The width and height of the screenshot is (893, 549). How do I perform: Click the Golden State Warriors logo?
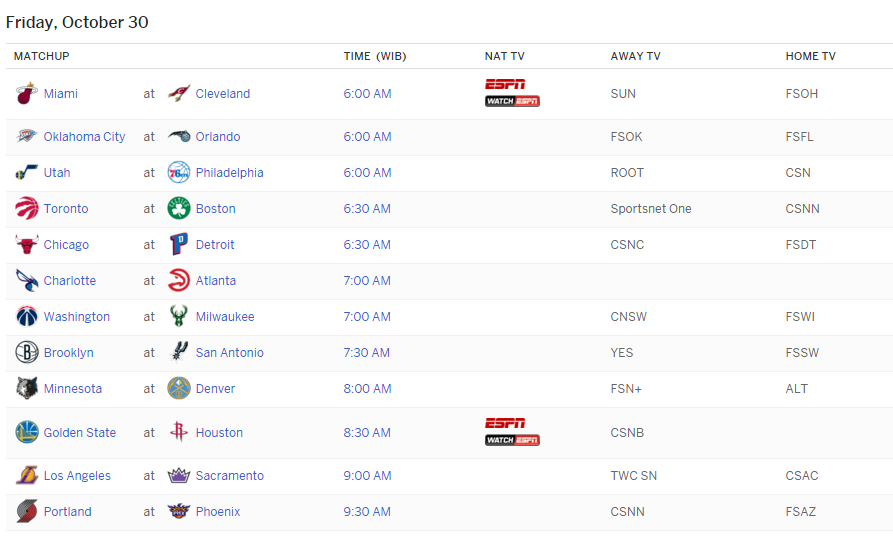tap(27, 433)
